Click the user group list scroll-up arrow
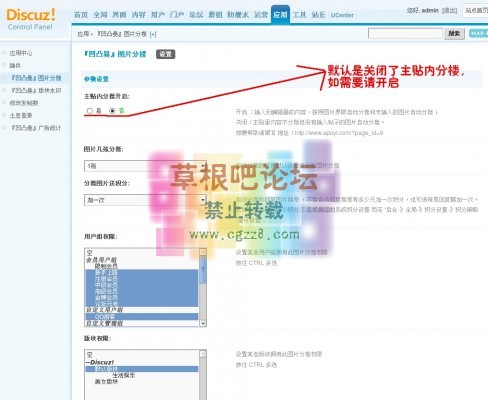The height and width of the screenshot is (400, 488). (x=203, y=252)
